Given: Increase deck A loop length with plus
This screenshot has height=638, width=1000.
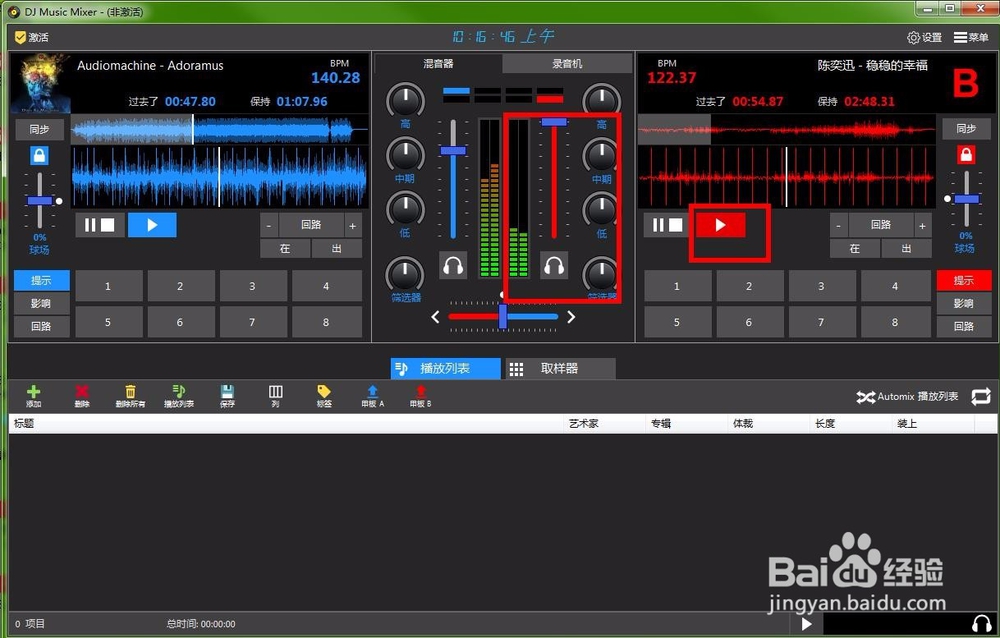Looking at the screenshot, I should pos(353,225).
